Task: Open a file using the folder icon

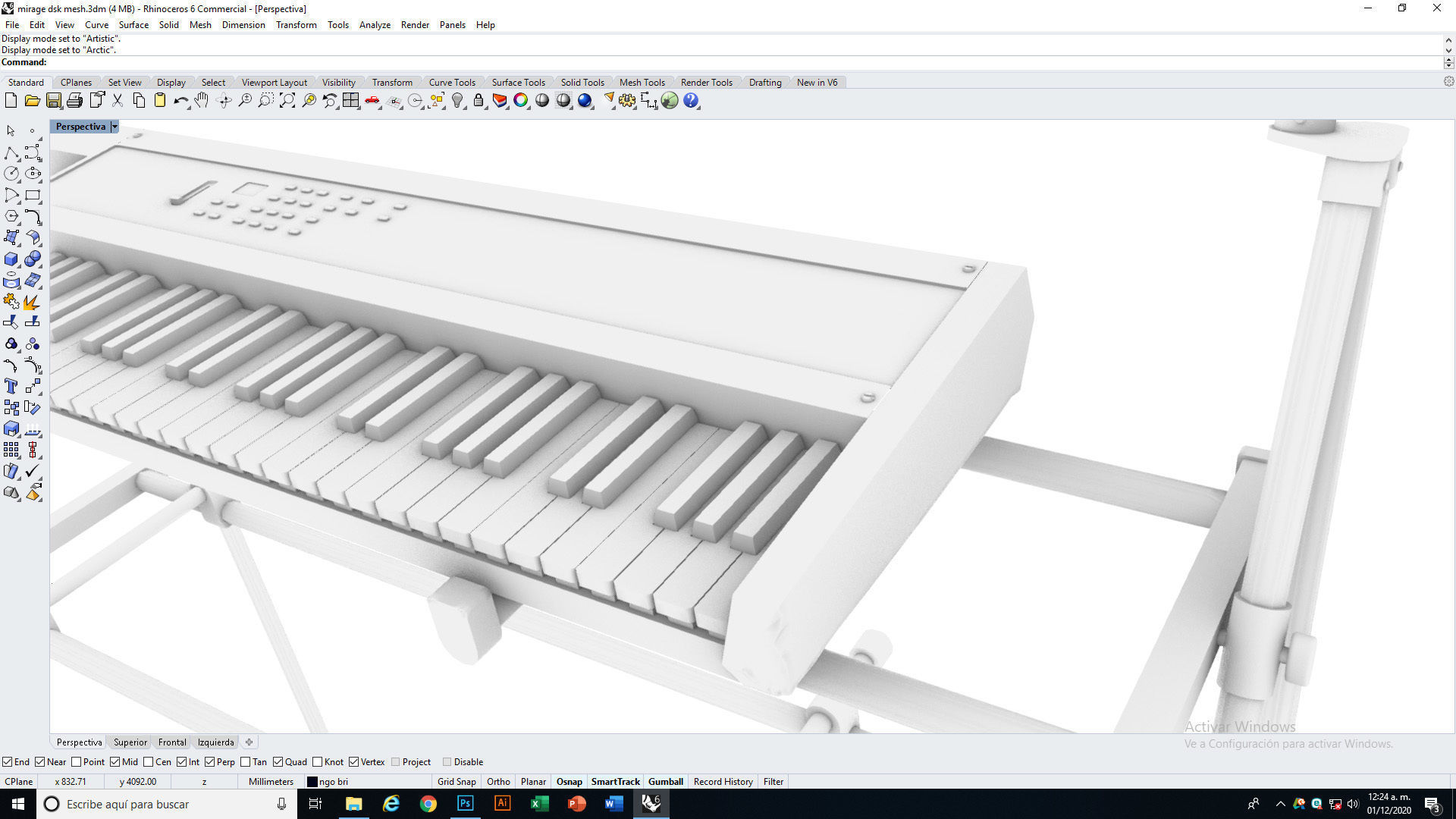Action: (32, 101)
